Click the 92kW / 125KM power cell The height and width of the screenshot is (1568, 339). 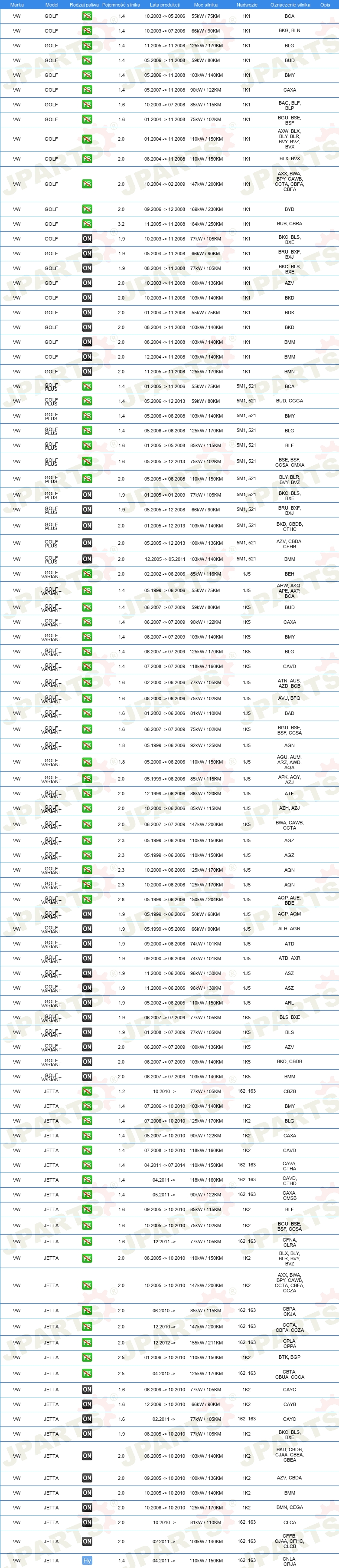pos(206,746)
